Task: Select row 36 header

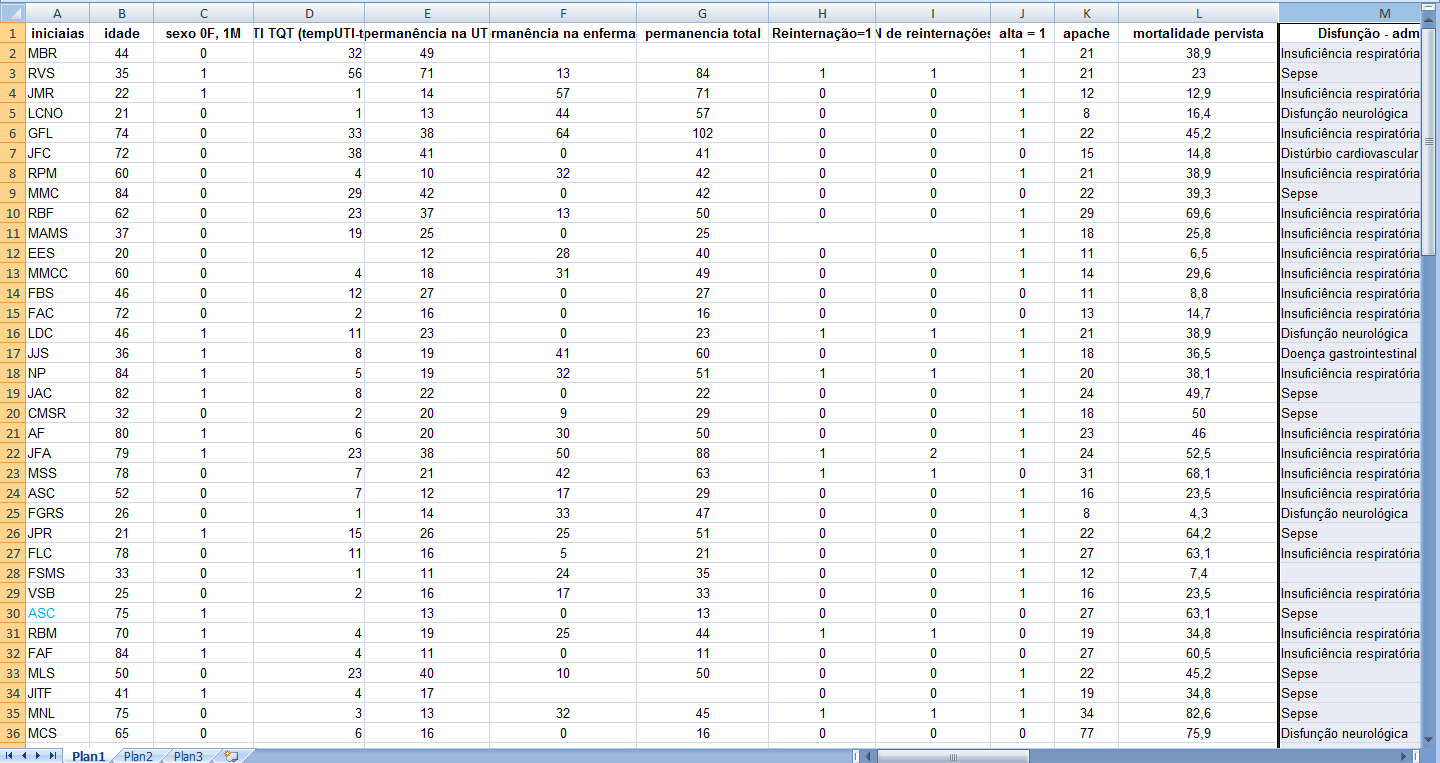Action: 12,733
